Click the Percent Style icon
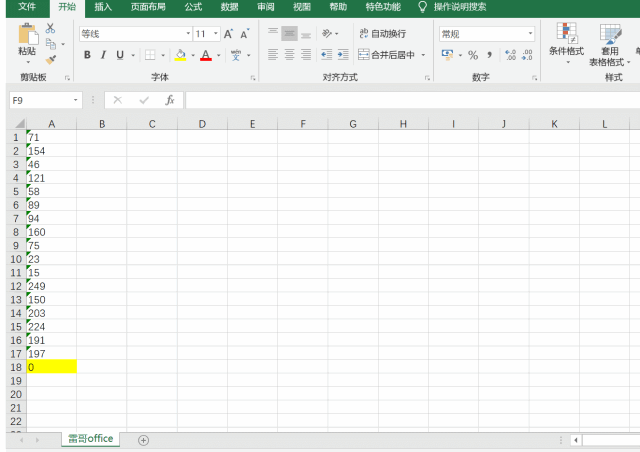 [473, 55]
